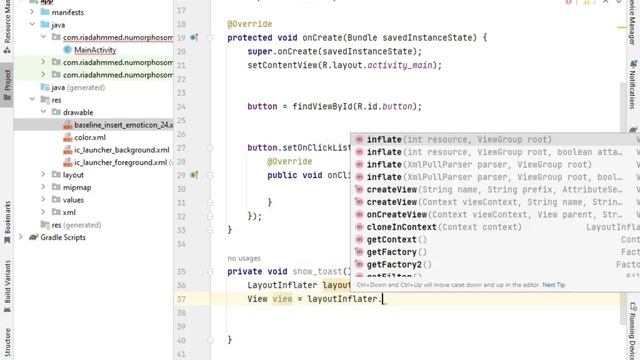Image resolution: width=640 pixels, height=360 pixels.
Task: Choose getContext() completion suggestion
Action: pos(495,240)
